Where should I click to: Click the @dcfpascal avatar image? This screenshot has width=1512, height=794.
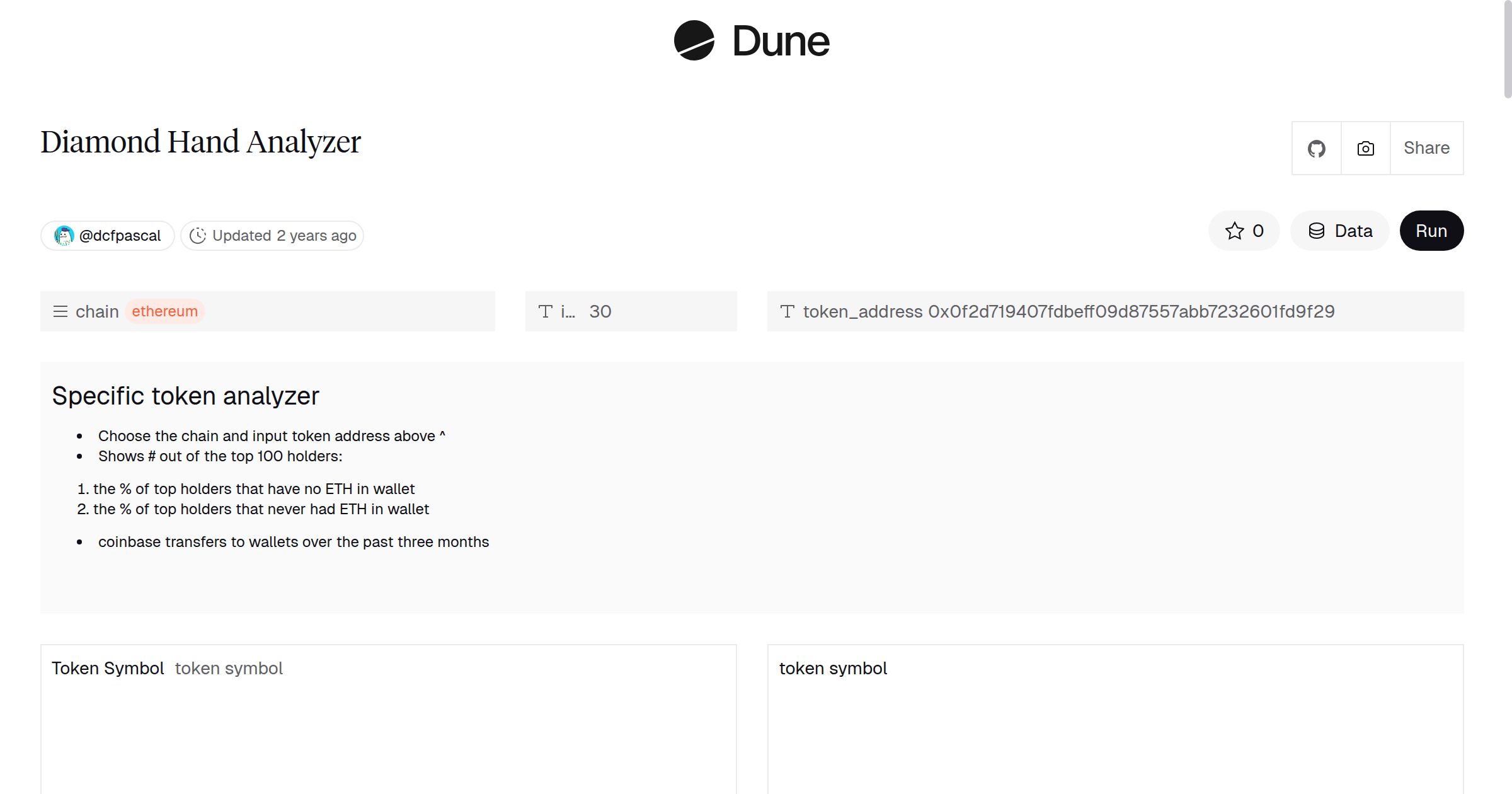64,235
